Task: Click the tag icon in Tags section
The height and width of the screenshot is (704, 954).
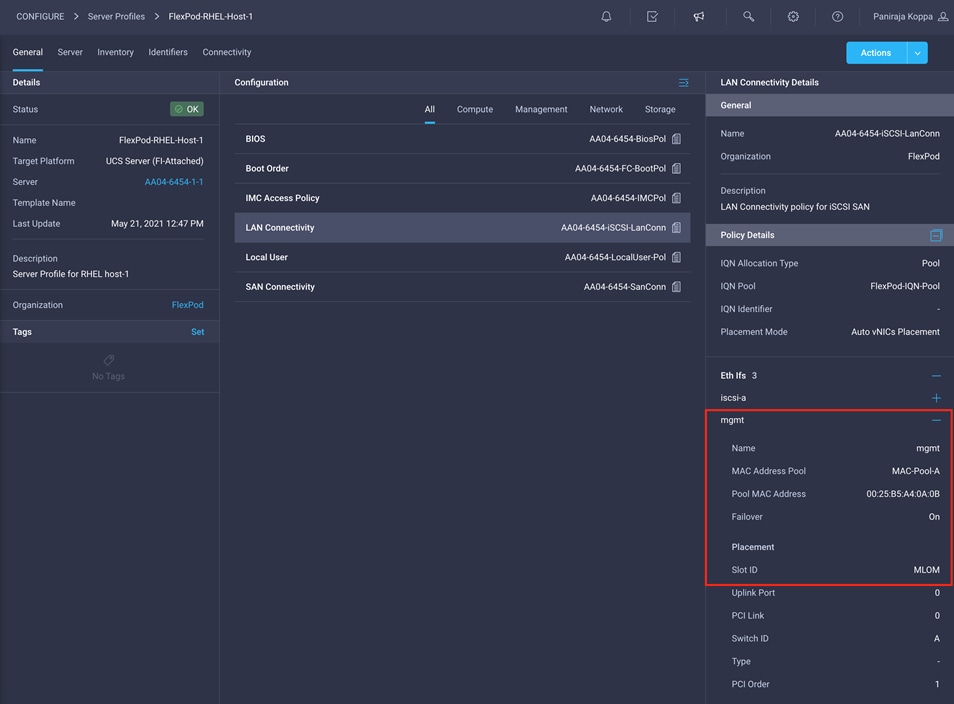Action: click(x=108, y=360)
